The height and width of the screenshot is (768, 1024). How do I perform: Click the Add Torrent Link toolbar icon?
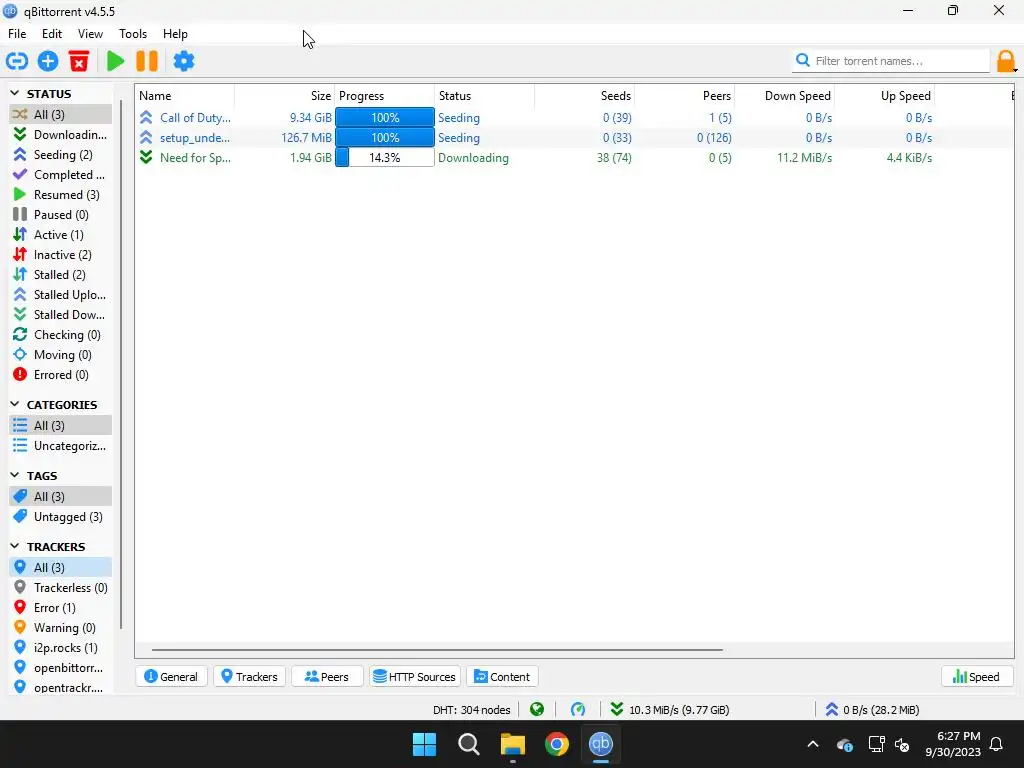pyautogui.click(x=17, y=61)
